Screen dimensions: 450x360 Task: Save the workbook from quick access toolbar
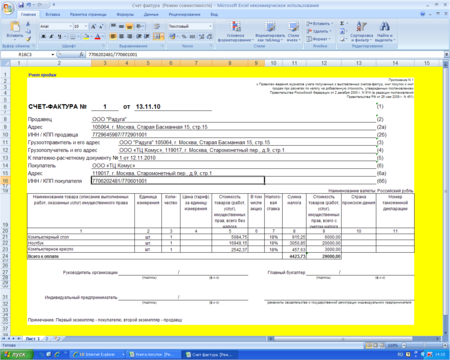click(21, 5)
